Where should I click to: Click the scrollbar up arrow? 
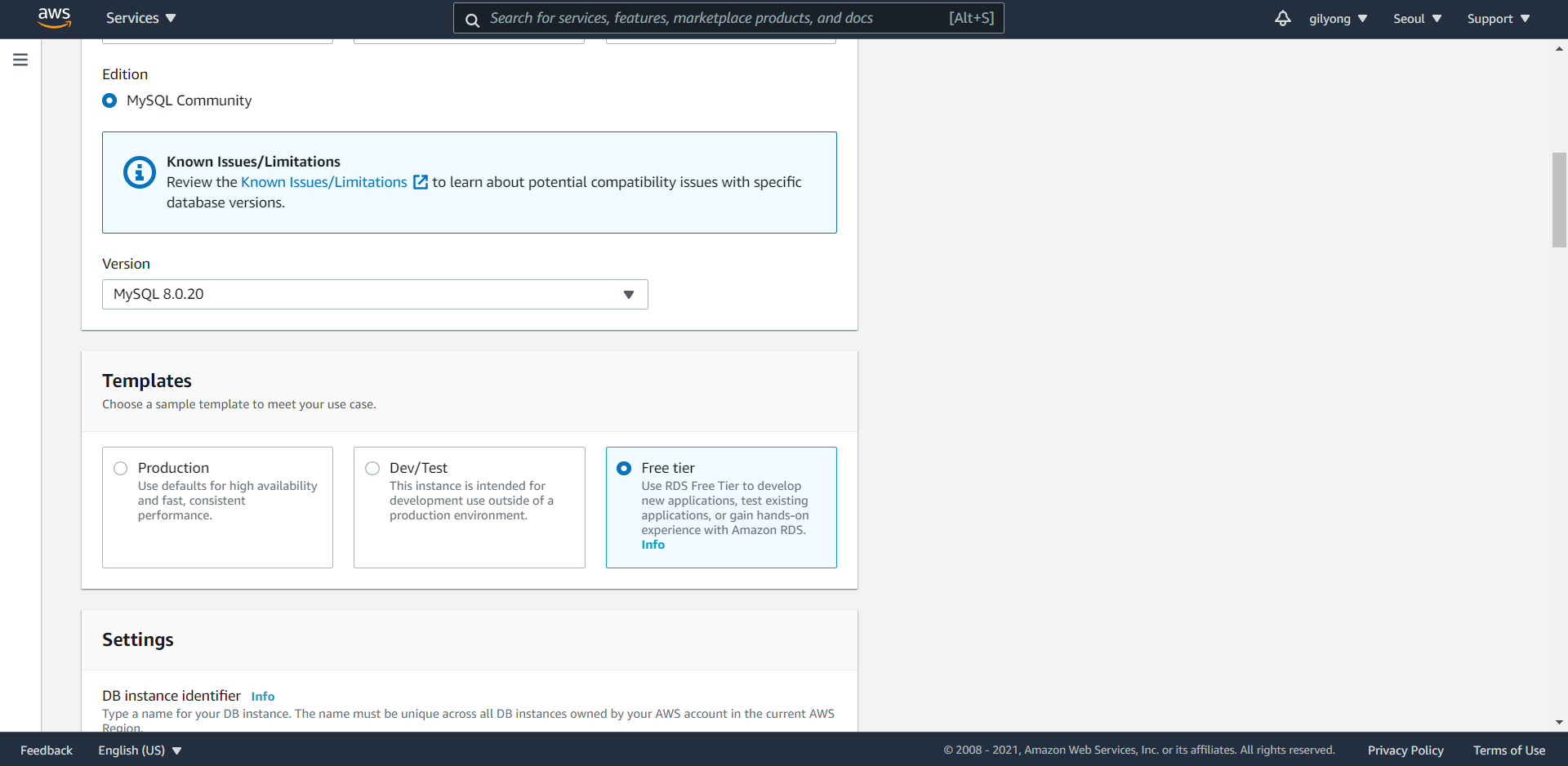1560,49
